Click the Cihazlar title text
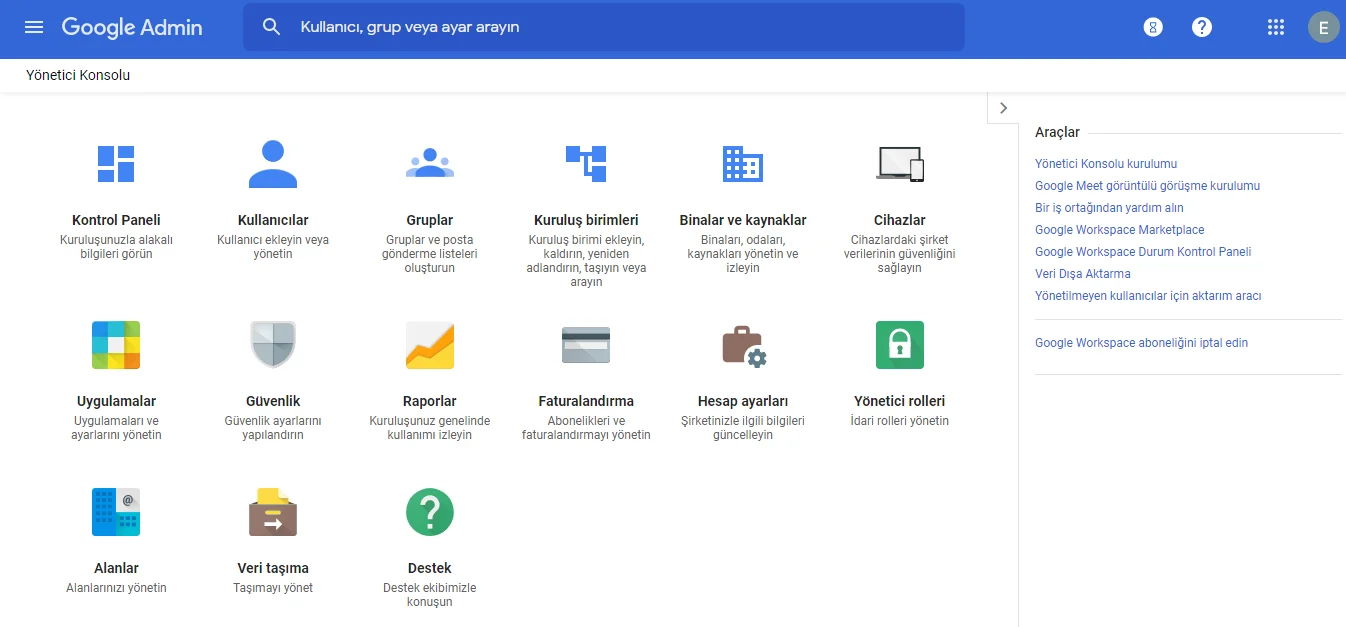Screen dimensions: 1346x627 [x=900, y=220]
